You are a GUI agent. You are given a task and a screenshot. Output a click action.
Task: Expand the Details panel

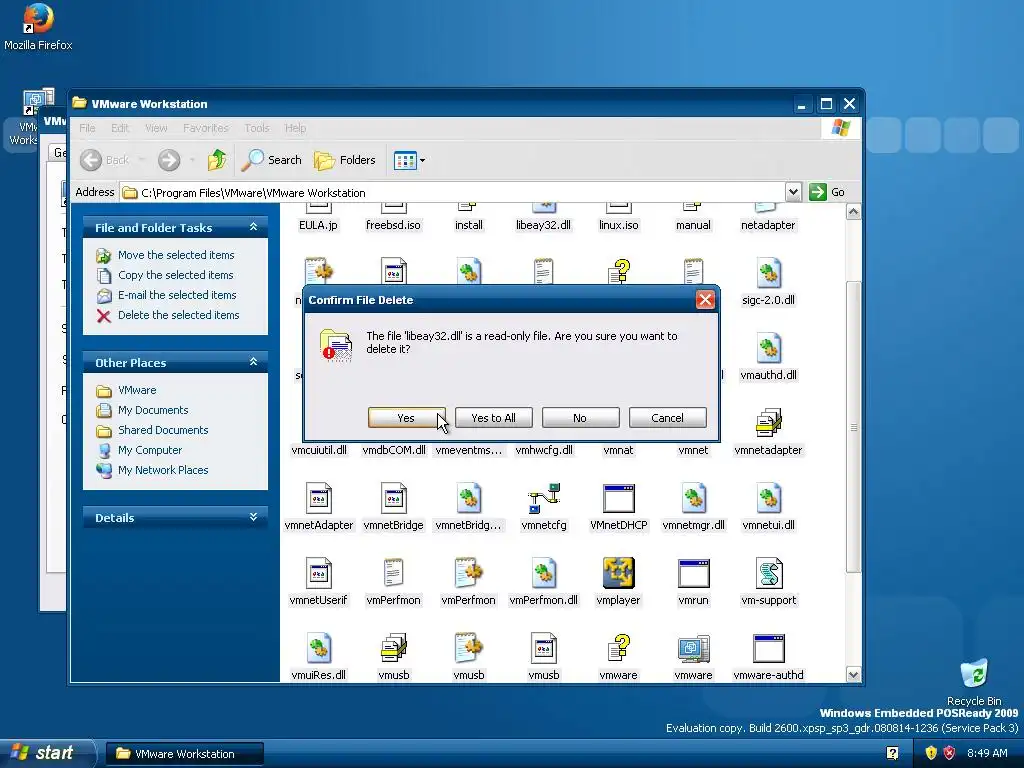click(253, 517)
